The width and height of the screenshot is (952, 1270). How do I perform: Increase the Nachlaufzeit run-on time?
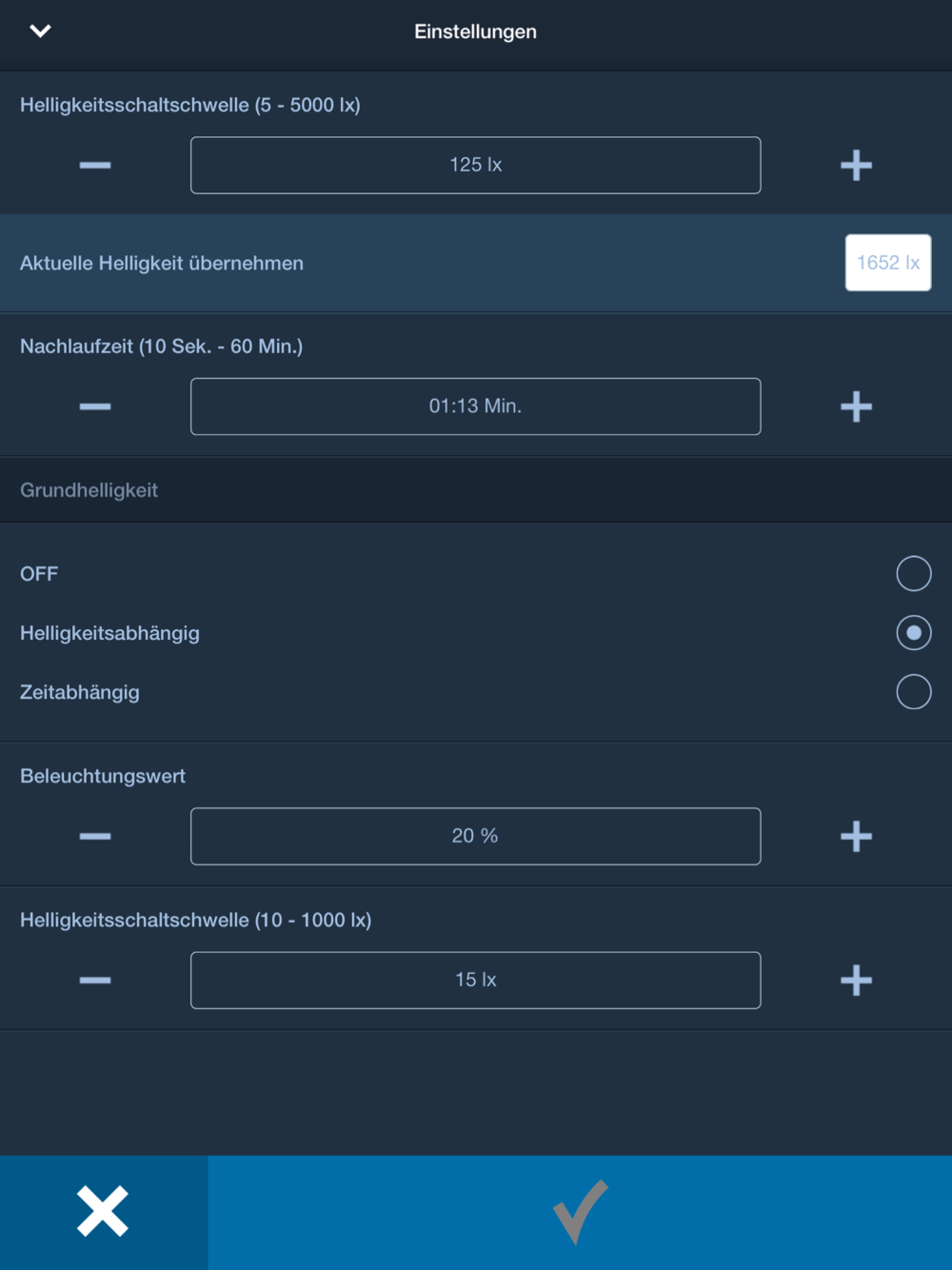856,407
